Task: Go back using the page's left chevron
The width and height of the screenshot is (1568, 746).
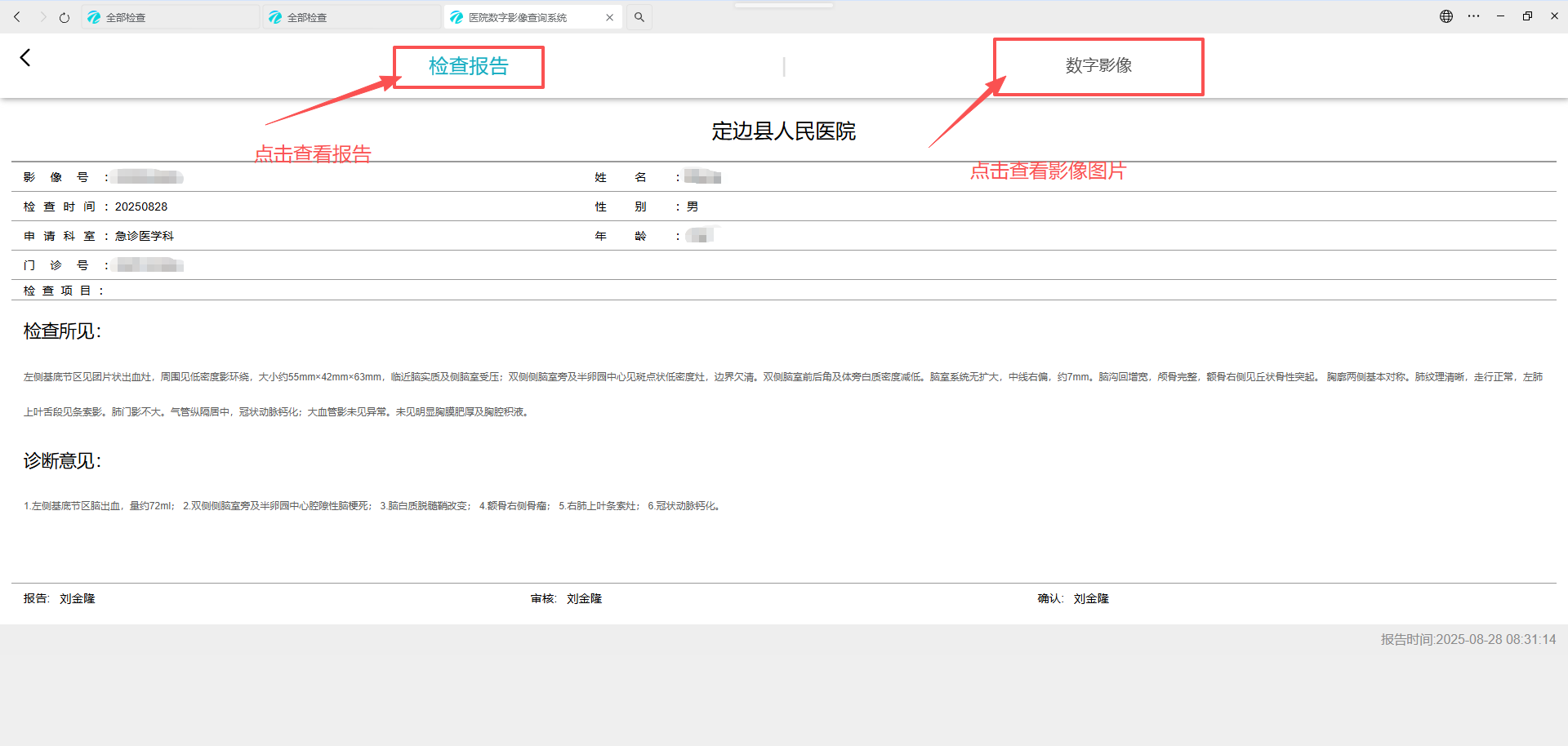Action: [25, 57]
